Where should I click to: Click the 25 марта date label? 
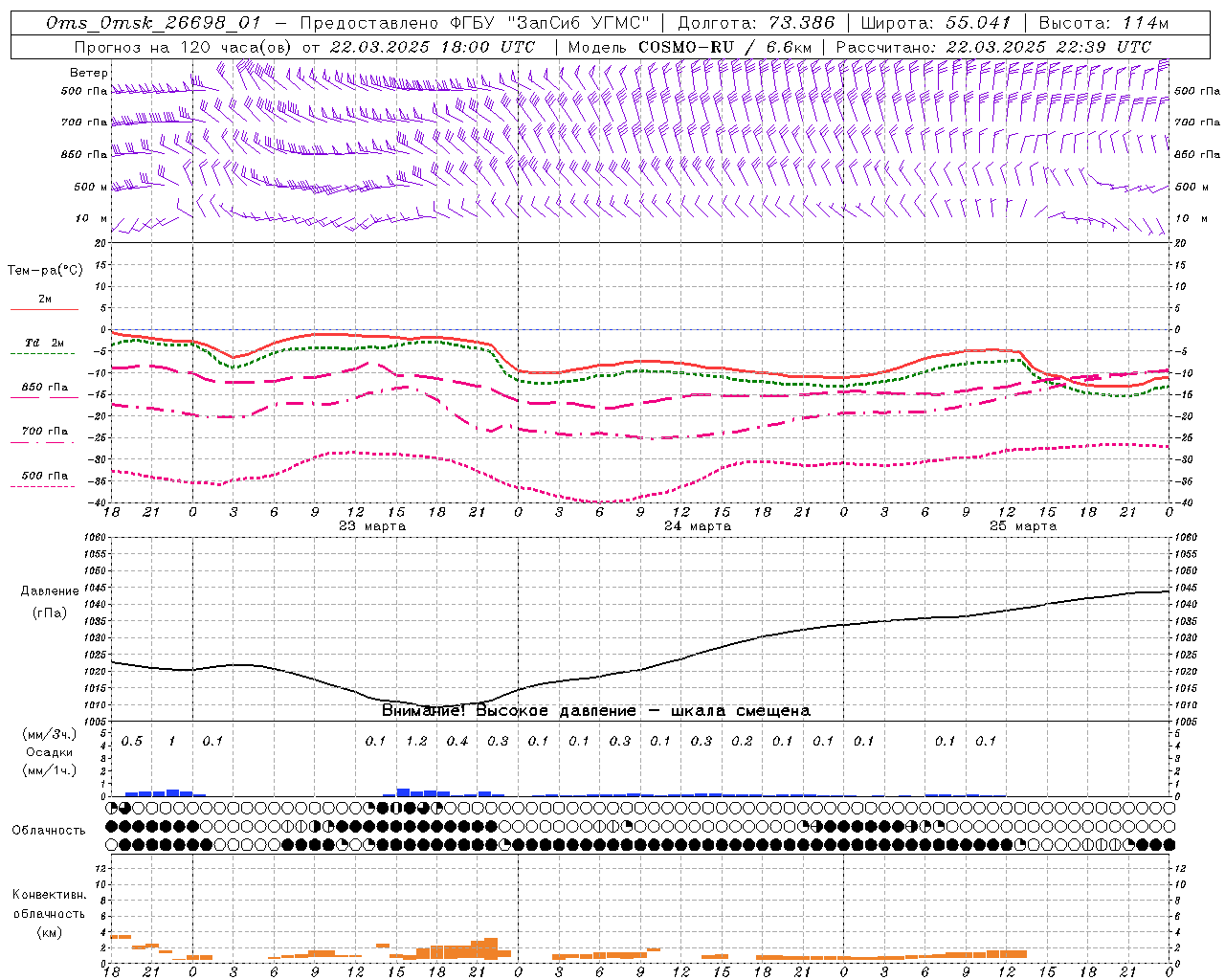pyautogui.click(x=1023, y=526)
